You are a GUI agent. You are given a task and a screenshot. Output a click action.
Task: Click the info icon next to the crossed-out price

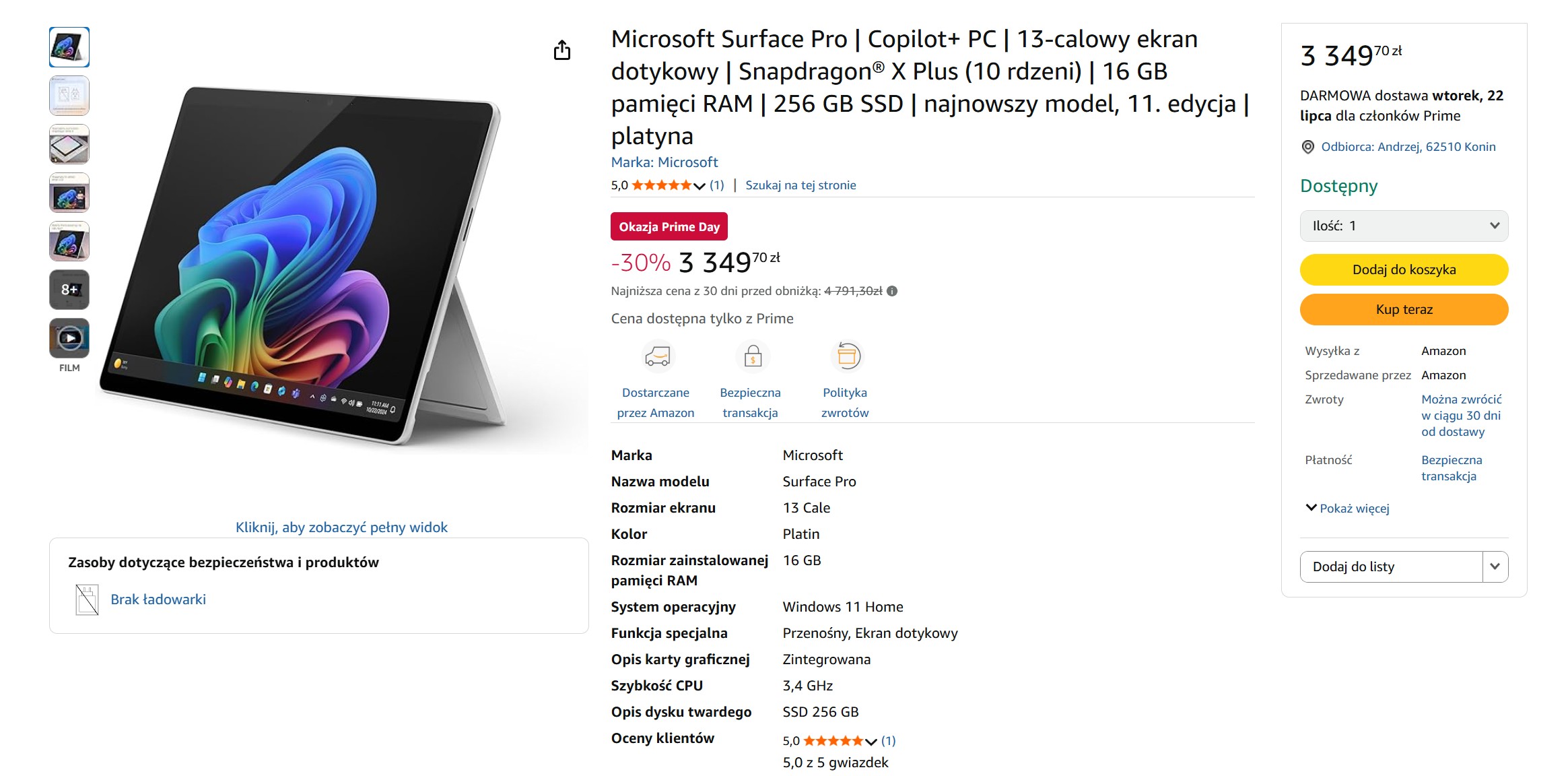(893, 290)
